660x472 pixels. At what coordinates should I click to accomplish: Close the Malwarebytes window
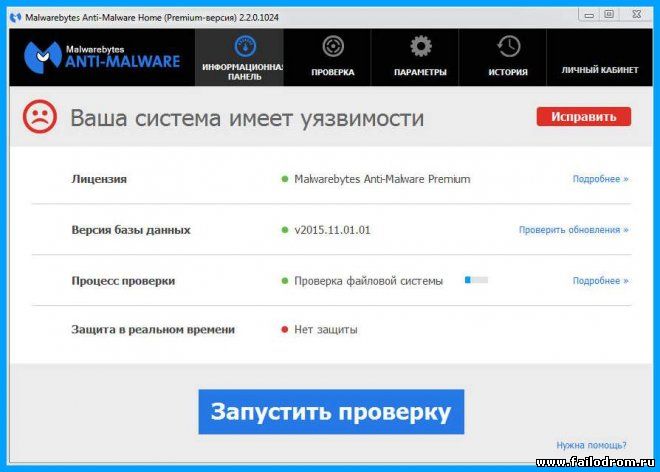tap(637, 14)
